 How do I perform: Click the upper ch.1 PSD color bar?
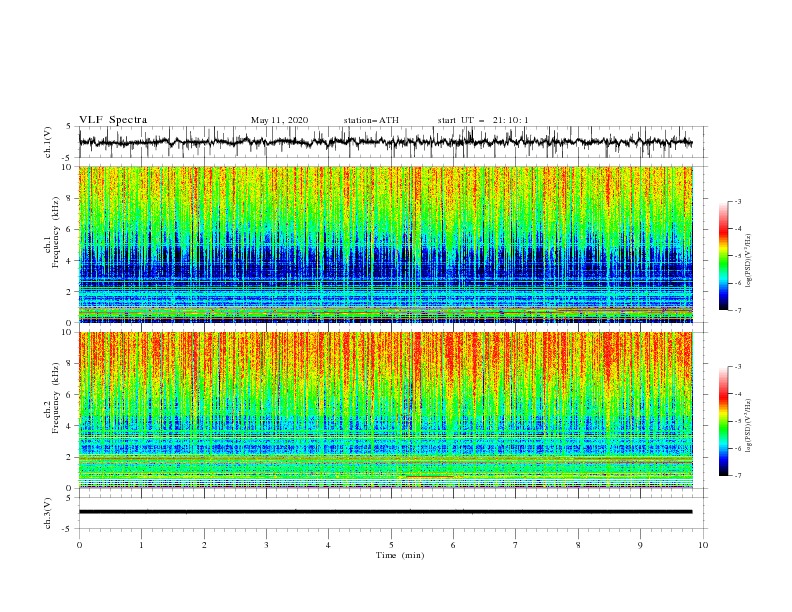[723, 256]
